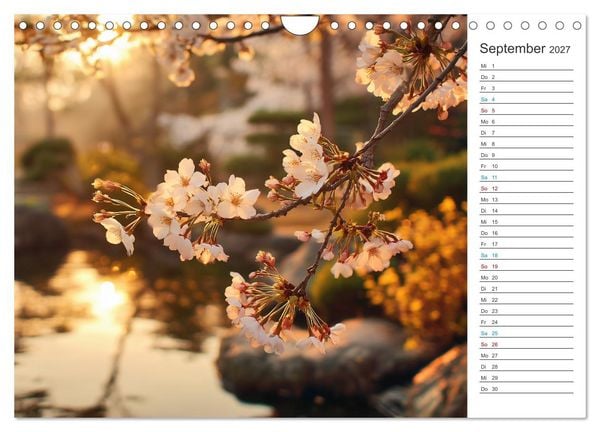
Task: Pick Sunday 'So 12' entry
Action: click(x=527, y=188)
